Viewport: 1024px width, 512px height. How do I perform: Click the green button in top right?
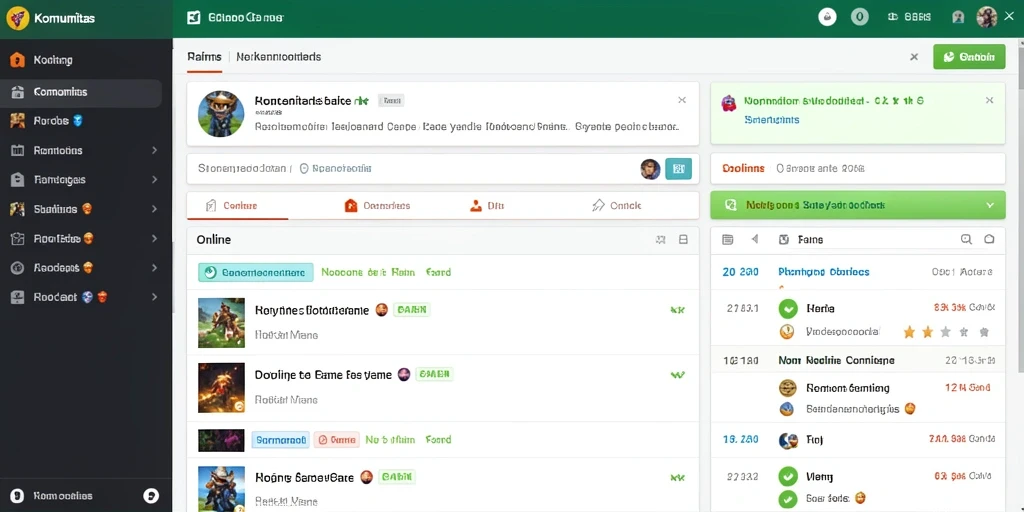(968, 57)
